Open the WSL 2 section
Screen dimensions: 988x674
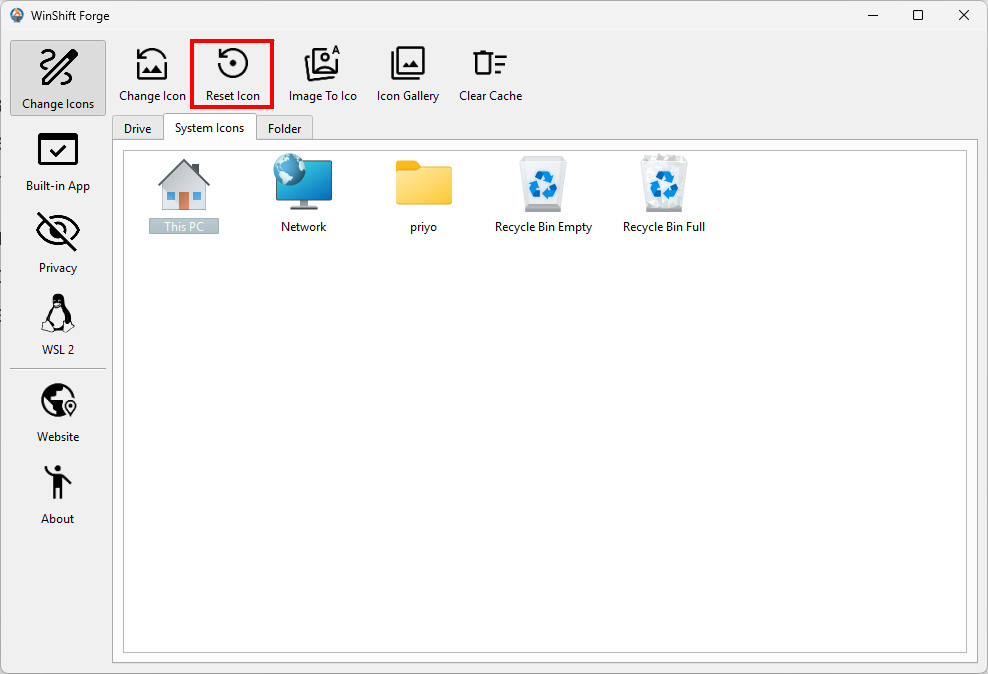pos(58,326)
